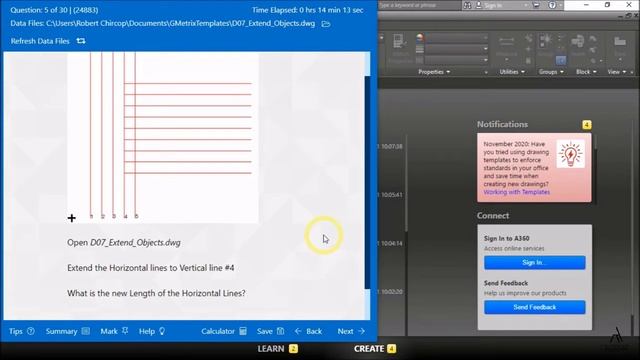Click 'Sign In to A360' heading text
640x360 pixels.
507,238
